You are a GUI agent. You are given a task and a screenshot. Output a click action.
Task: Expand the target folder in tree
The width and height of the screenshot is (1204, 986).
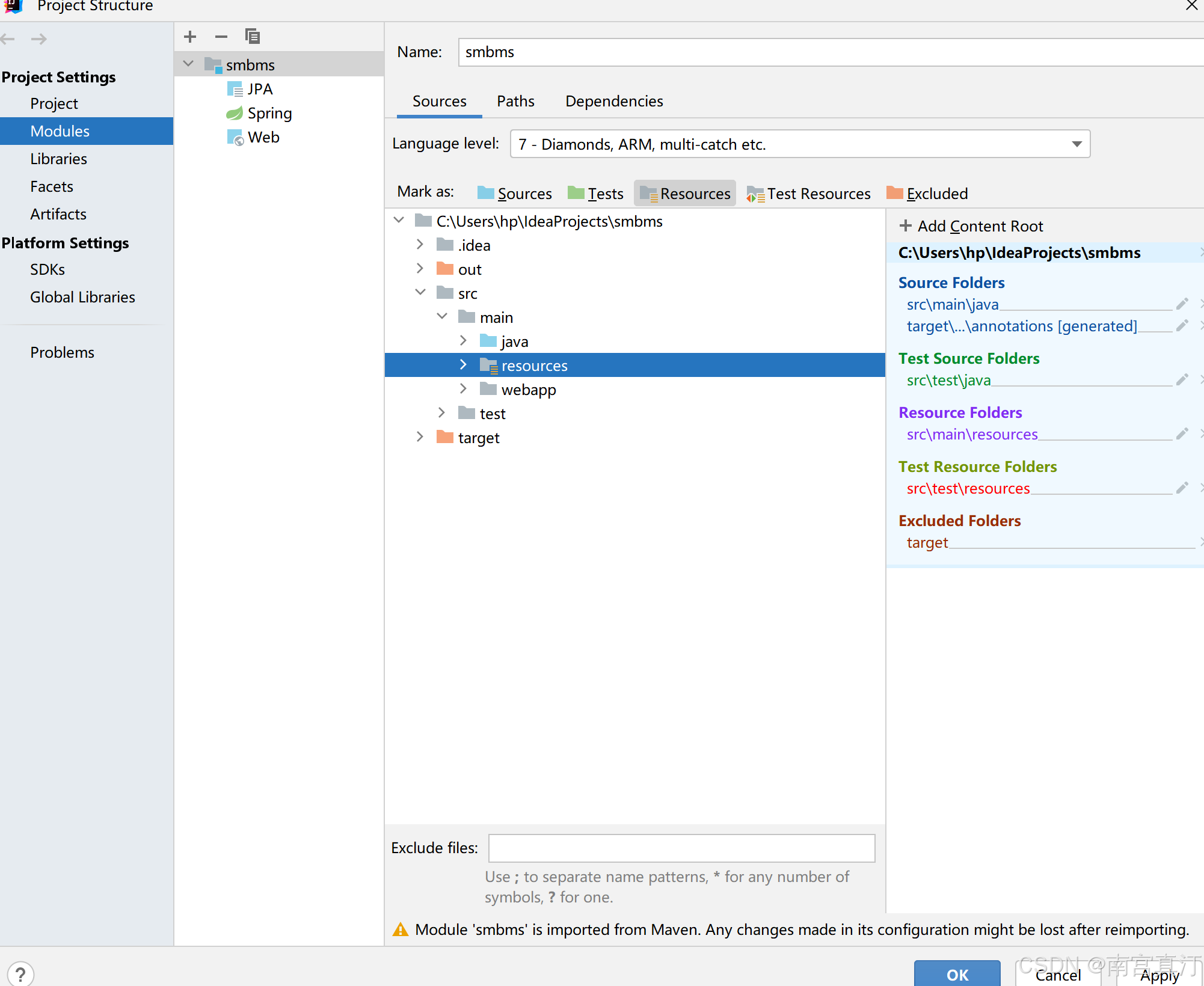pyautogui.click(x=420, y=437)
